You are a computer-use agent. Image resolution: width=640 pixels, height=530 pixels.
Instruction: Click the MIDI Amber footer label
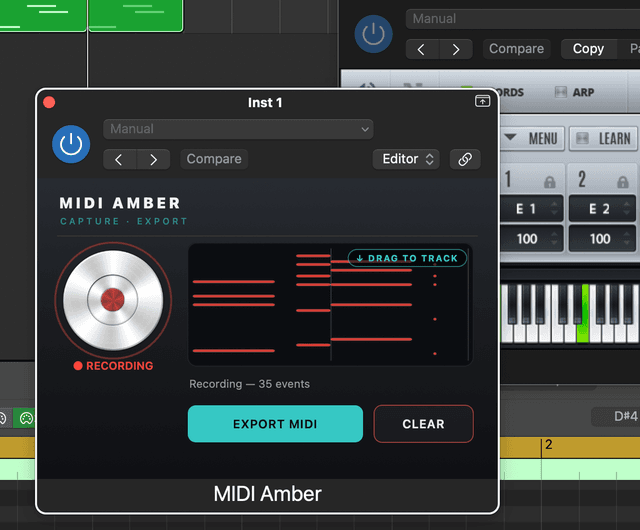point(267,494)
